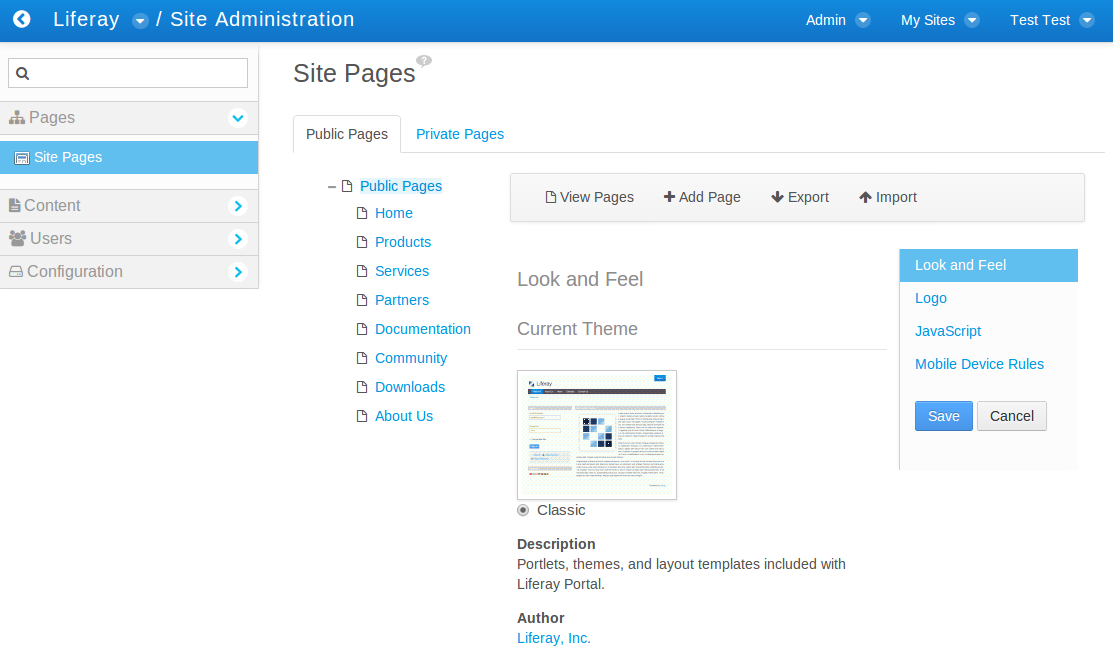Image resolution: width=1113 pixels, height=653 pixels.
Task: Select Mobile Device Rules in side menu
Action: click(x=979, y=364)
